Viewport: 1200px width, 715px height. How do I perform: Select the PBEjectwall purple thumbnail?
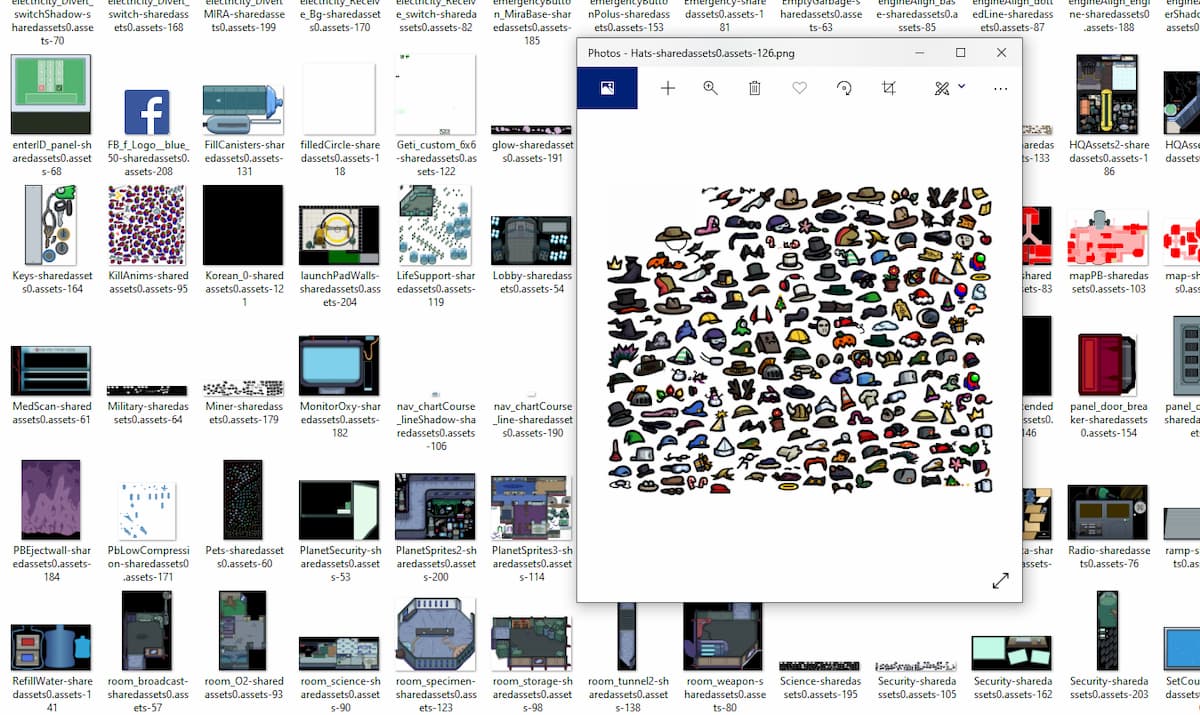point(51,500)
